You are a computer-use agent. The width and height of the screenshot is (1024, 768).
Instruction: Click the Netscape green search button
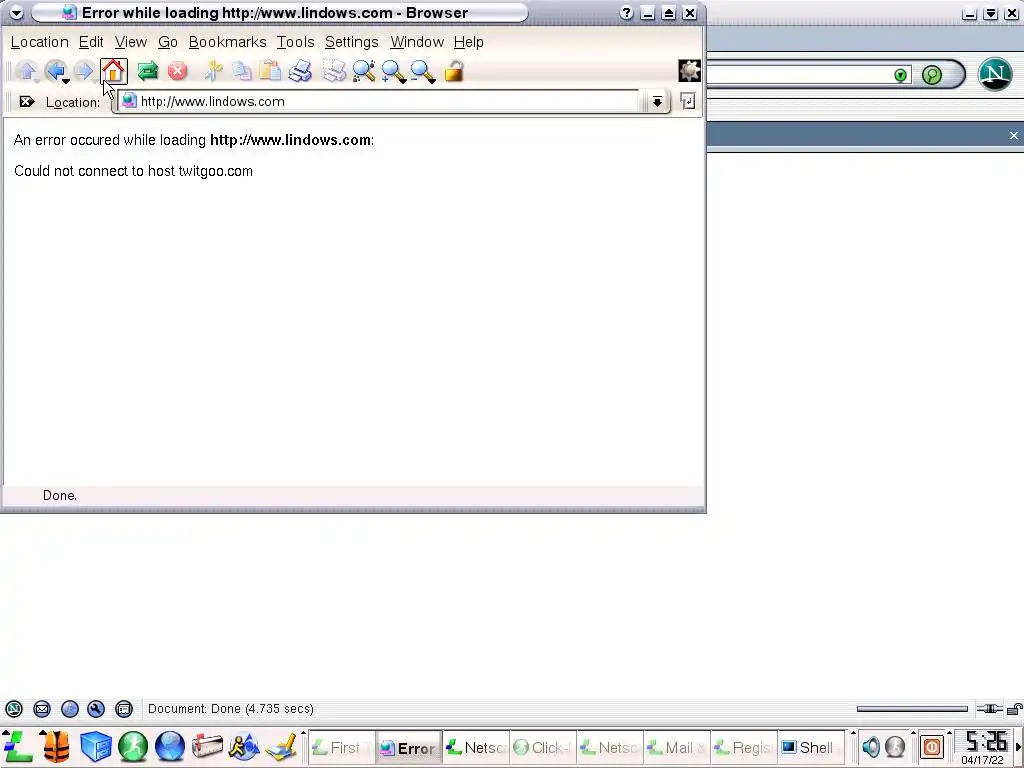coord(932,75)
